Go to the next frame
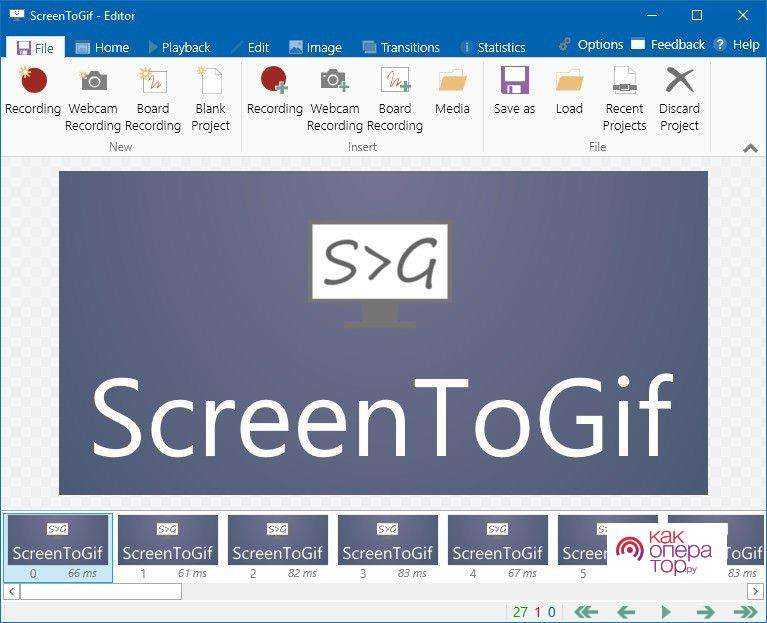Screen dimensions: 767x623 coord(705,611)
